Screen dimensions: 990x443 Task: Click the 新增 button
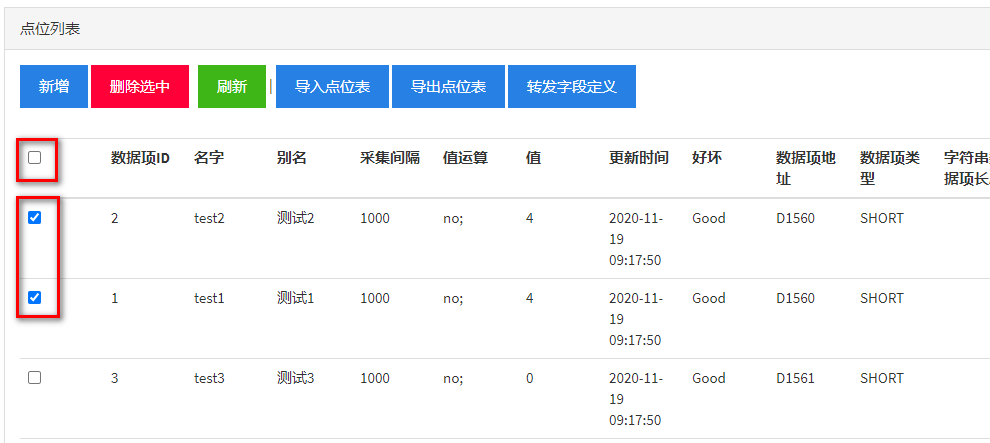pyautogui.click(x=54, y=87)
